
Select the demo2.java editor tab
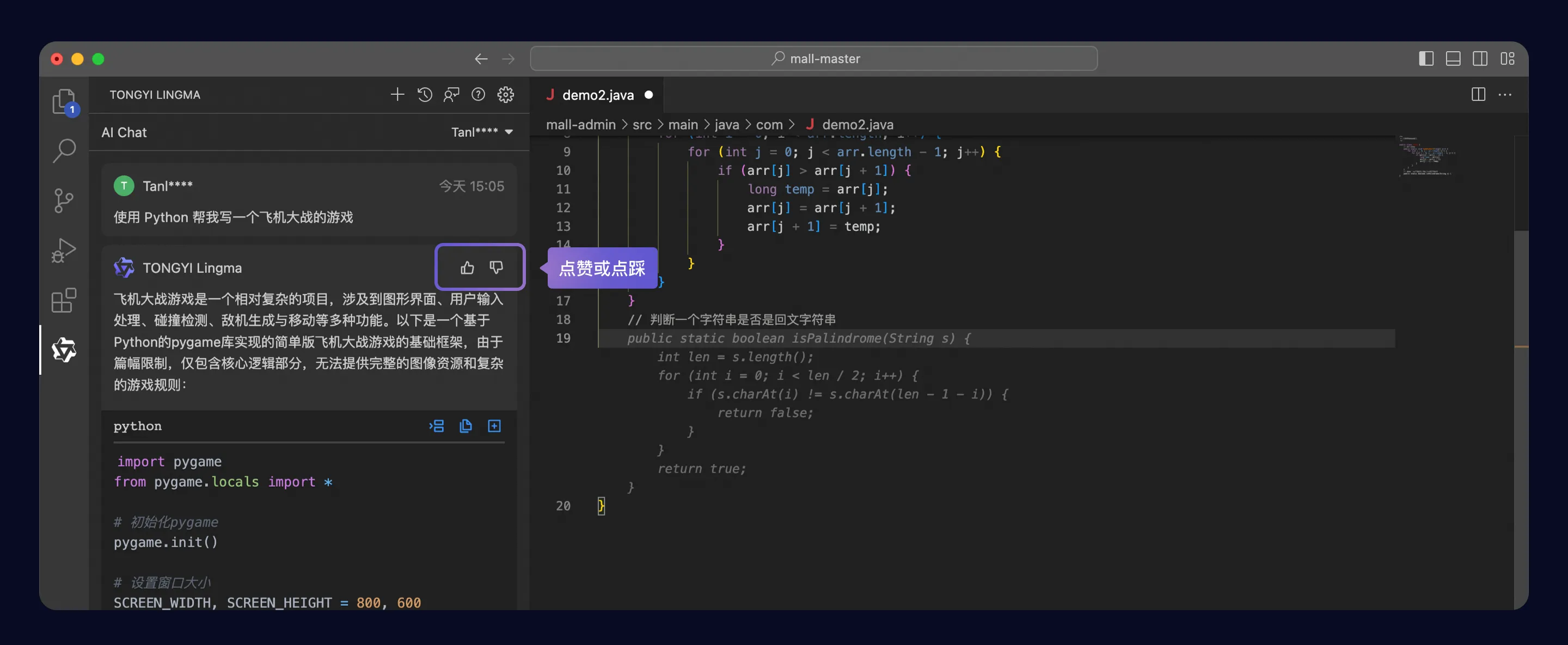click(597, 95)
